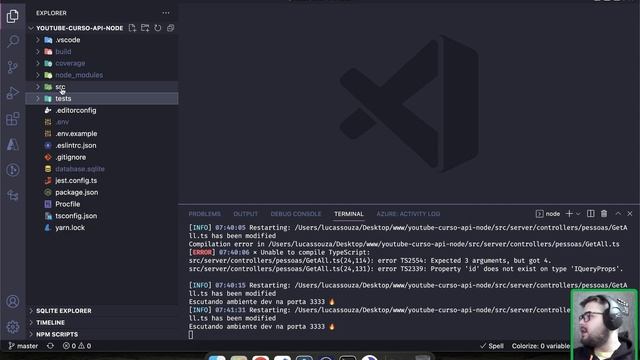Viewport: 640px width, 360px height.
Task: Click the node terminal profile indicator
Action: tap(548, 213)
